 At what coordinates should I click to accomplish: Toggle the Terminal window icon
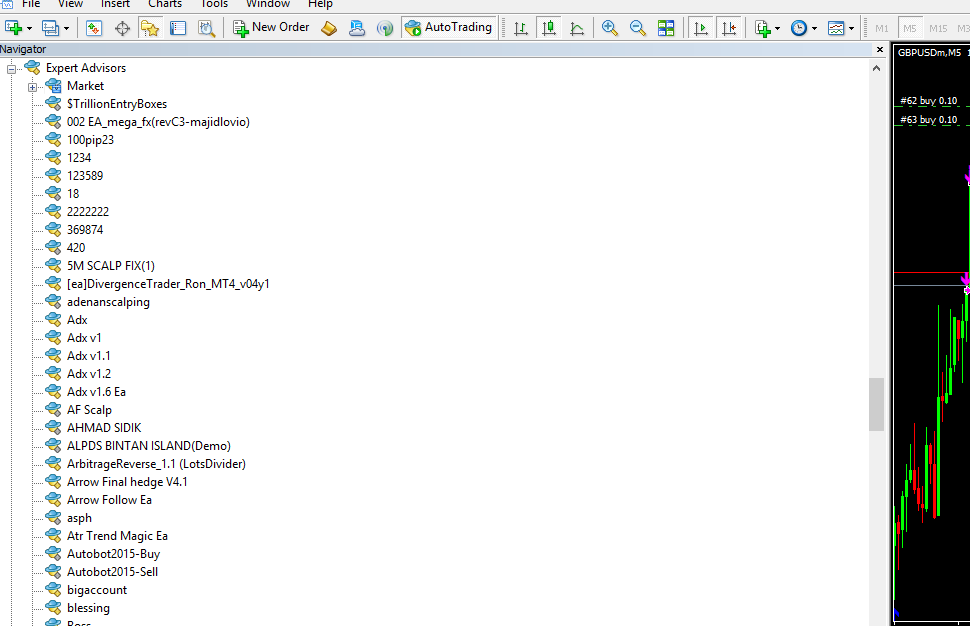click(178, 28)
